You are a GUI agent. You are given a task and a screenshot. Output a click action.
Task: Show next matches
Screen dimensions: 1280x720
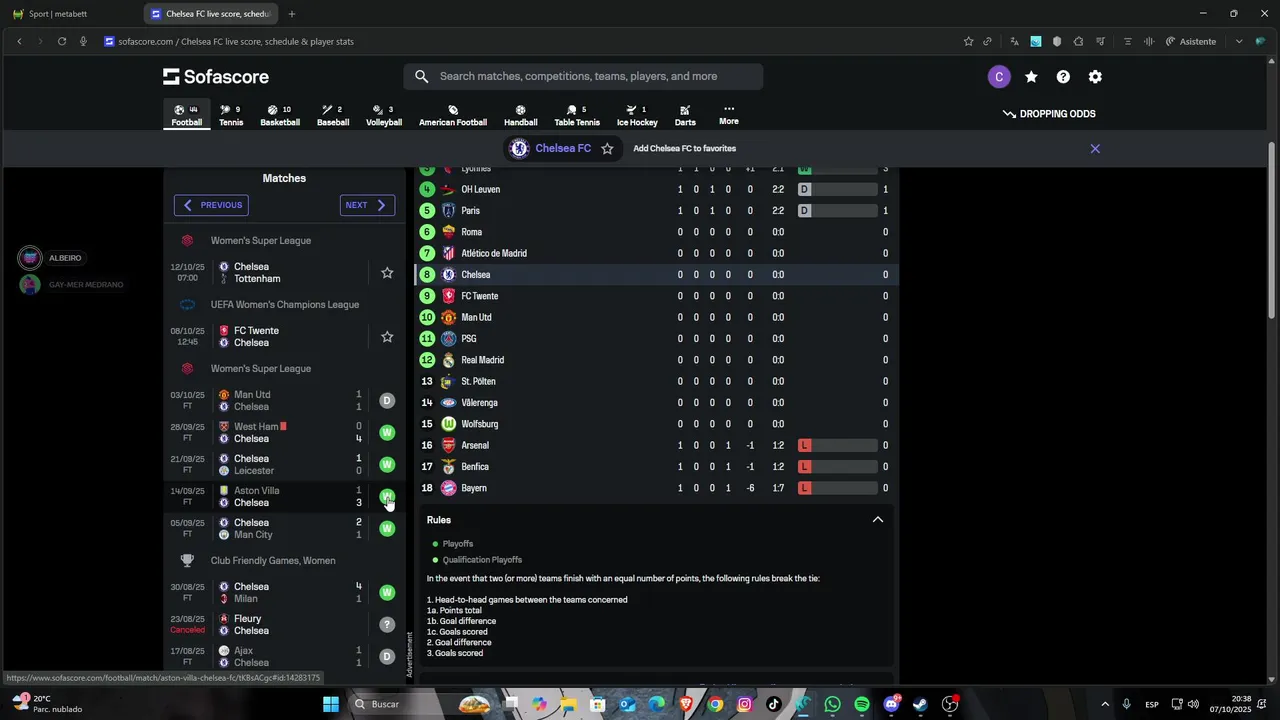coord(367,205)
